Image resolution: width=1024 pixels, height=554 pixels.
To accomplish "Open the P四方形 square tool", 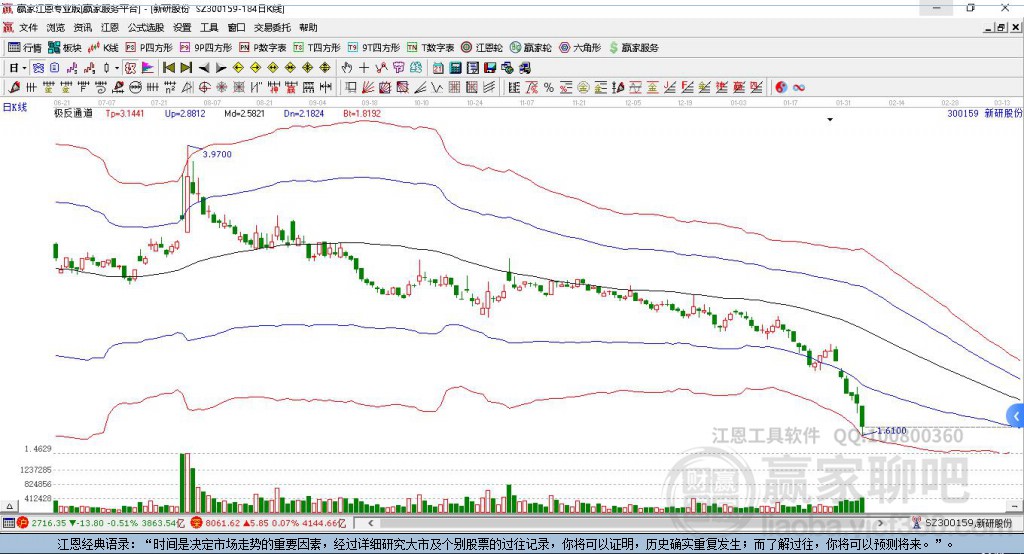I will [150, 47].
